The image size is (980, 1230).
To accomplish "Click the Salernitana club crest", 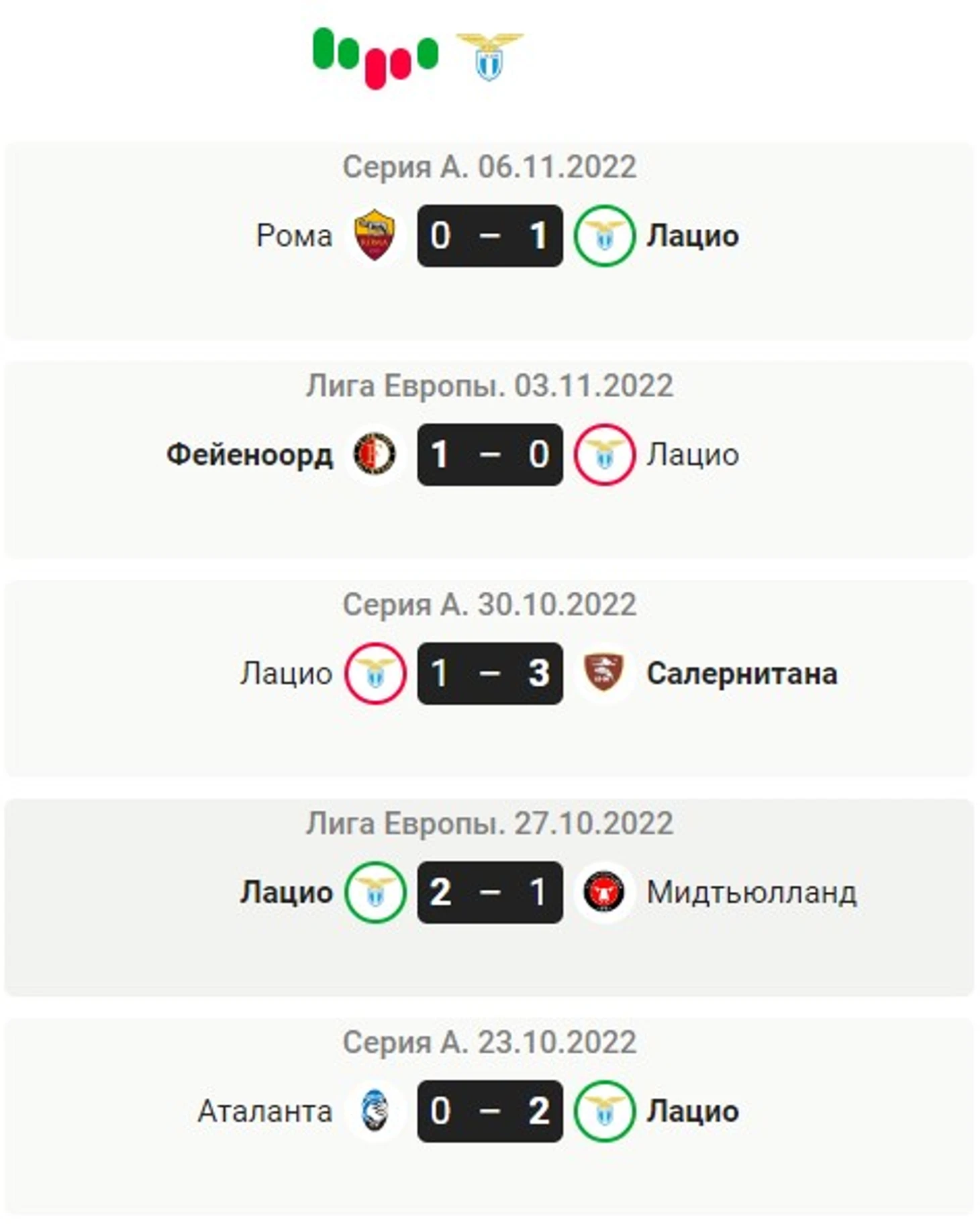I will pyautogui.click(x=604, y=673).
